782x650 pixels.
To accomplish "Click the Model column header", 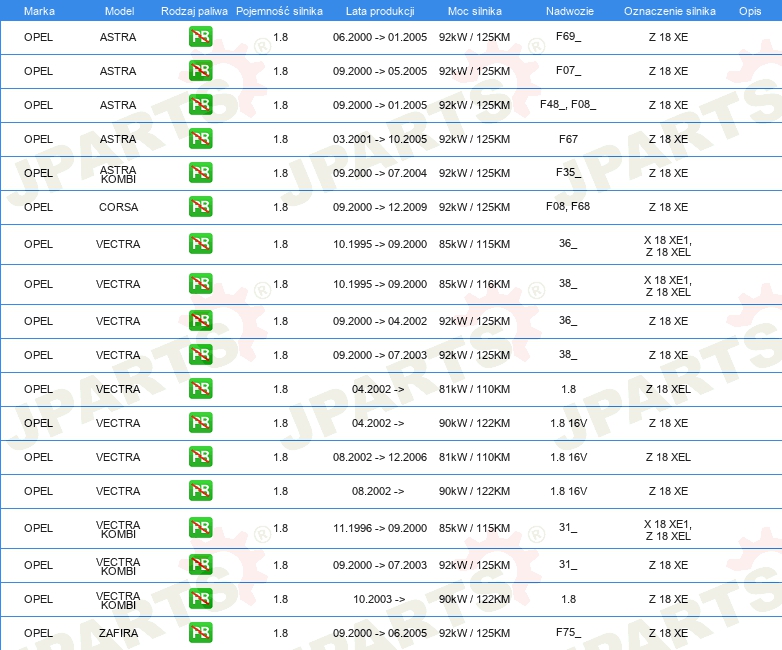I will 119,11.
